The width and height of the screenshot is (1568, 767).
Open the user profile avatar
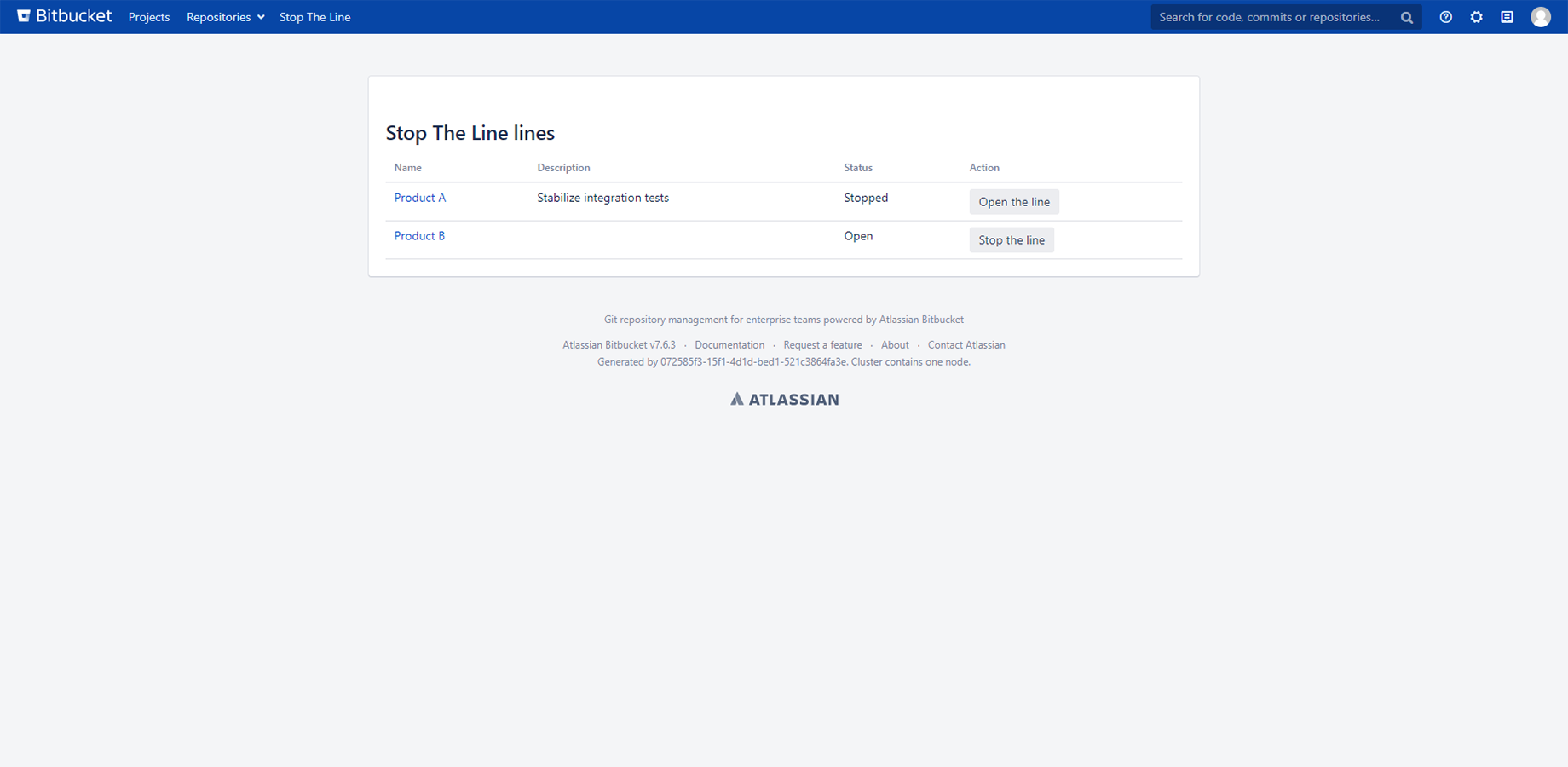click(x=1540, y=17)
